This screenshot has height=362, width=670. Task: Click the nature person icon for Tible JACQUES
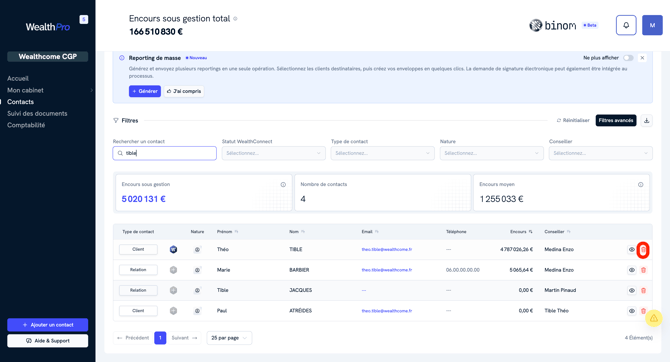(x=197, y=290)
